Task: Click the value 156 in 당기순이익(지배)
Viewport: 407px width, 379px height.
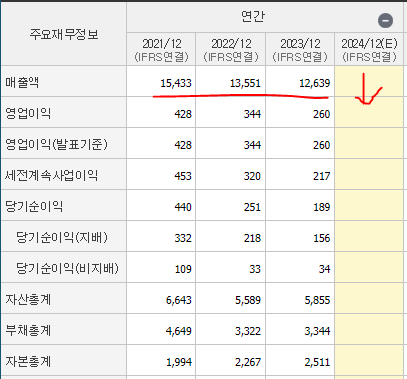Action: tap(322, 238)
